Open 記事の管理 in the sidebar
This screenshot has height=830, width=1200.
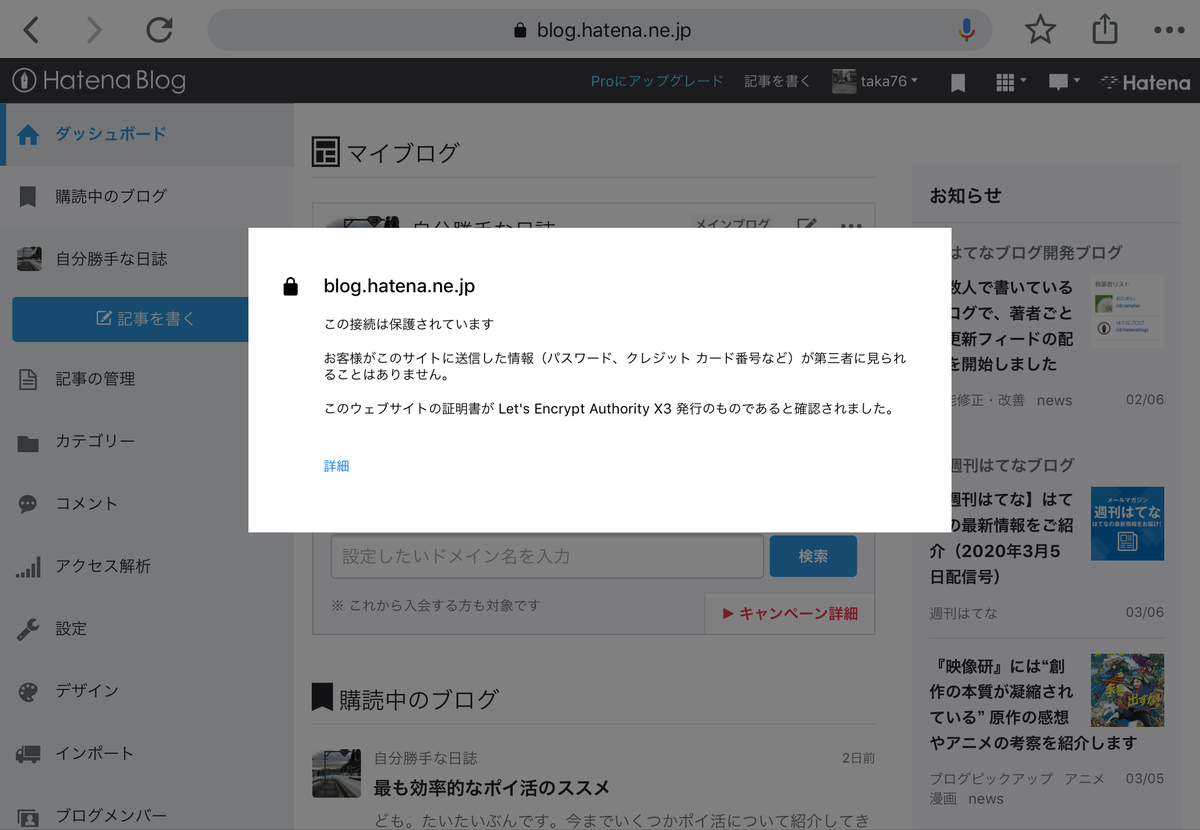point(147,379)
